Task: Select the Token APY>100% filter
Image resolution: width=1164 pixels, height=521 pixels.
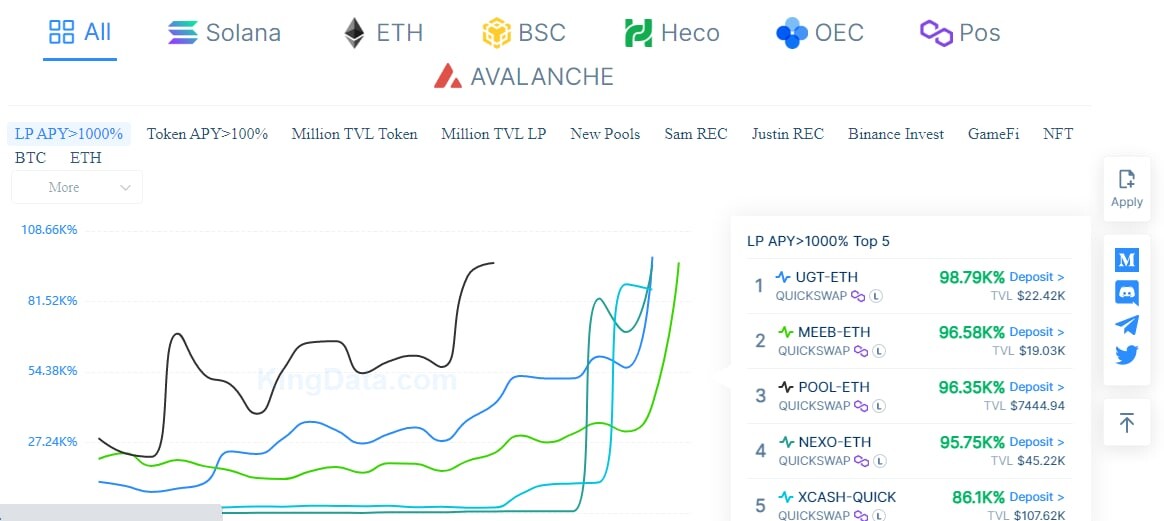Action: click(x=207, y=134)
